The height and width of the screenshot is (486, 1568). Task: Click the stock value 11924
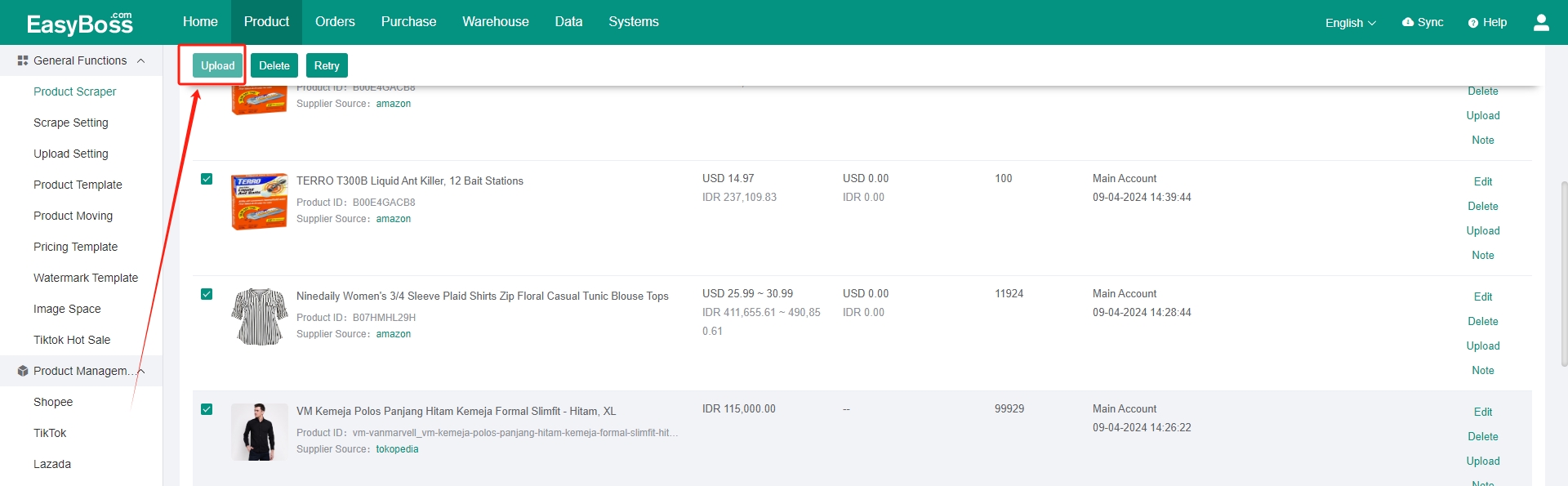tap(1009, 294)
